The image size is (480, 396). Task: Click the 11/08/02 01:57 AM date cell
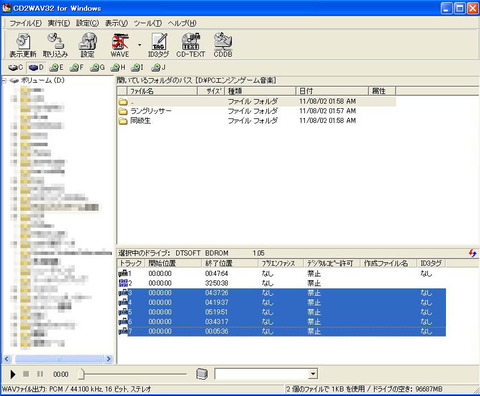coord(327,111)
